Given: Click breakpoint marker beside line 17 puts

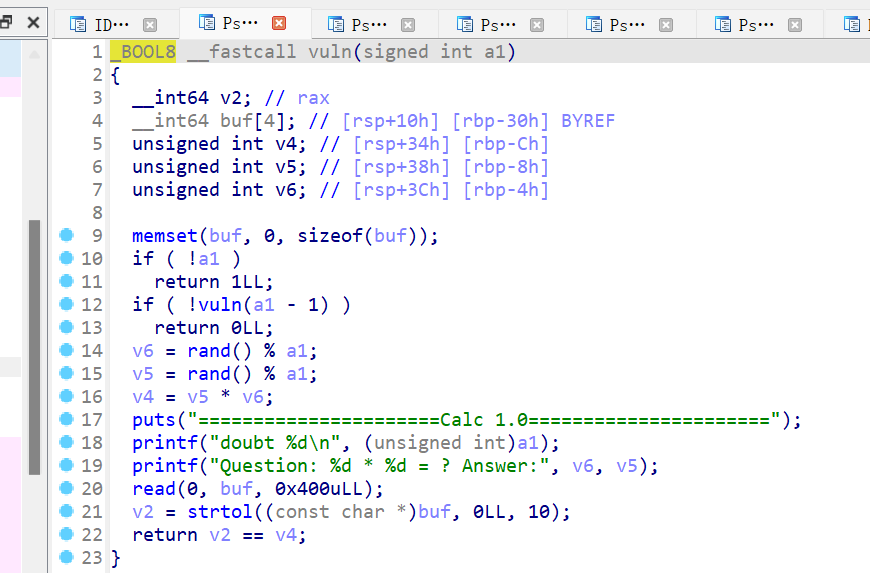Looking at the screenshot, I should click(x=67, y=420).
